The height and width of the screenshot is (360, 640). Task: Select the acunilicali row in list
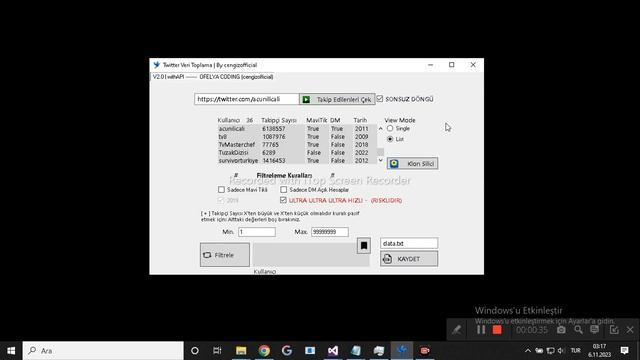point(297,129)
